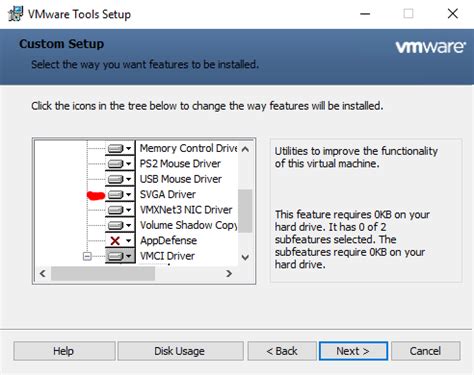Click horizontal scrollbar thumb in feature tree

click(103, 274)
